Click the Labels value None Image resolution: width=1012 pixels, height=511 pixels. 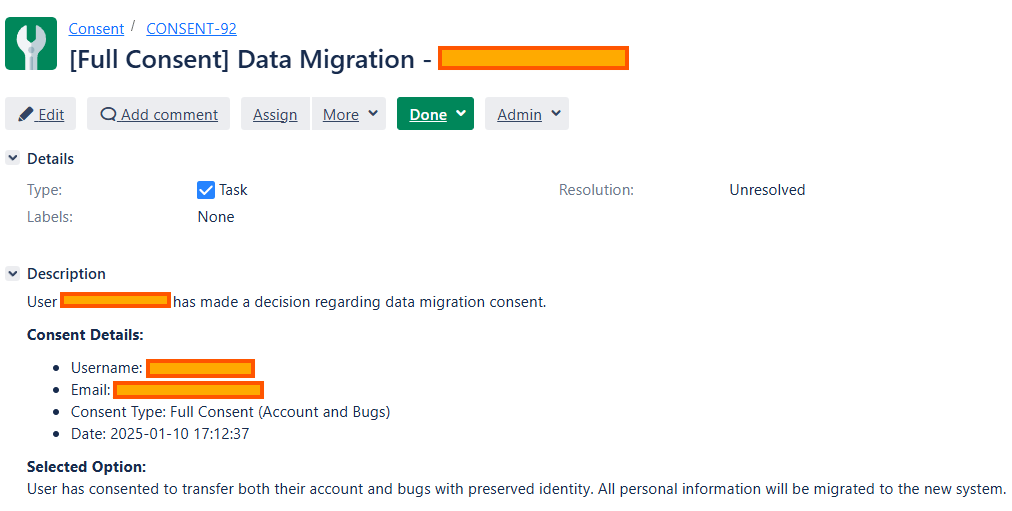tap(216, 217)
